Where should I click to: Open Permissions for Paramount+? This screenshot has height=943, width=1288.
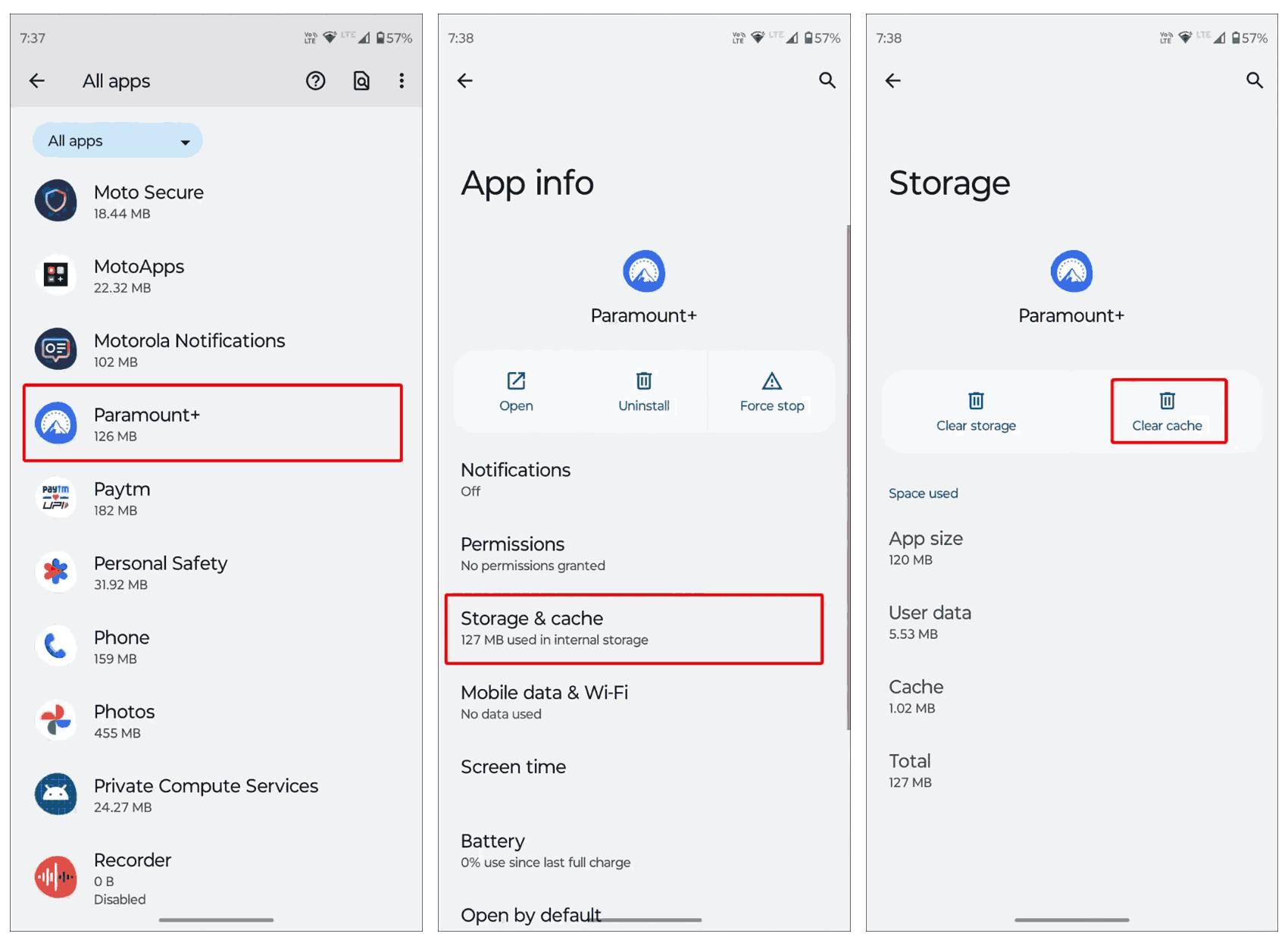[x=633, y=554]
